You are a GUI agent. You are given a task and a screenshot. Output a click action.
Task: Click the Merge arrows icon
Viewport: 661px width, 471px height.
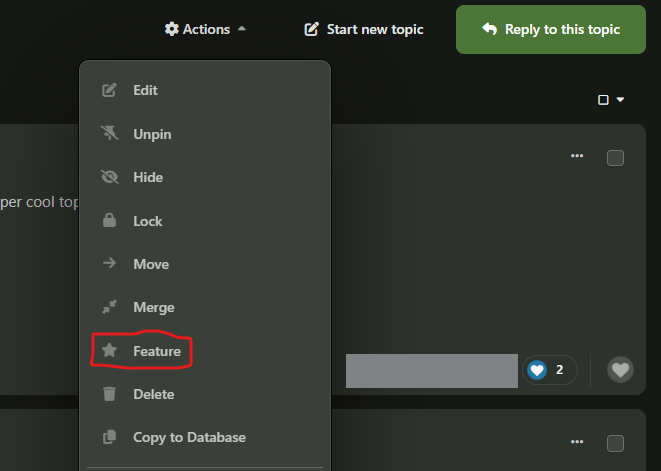(x=109, y=307)
